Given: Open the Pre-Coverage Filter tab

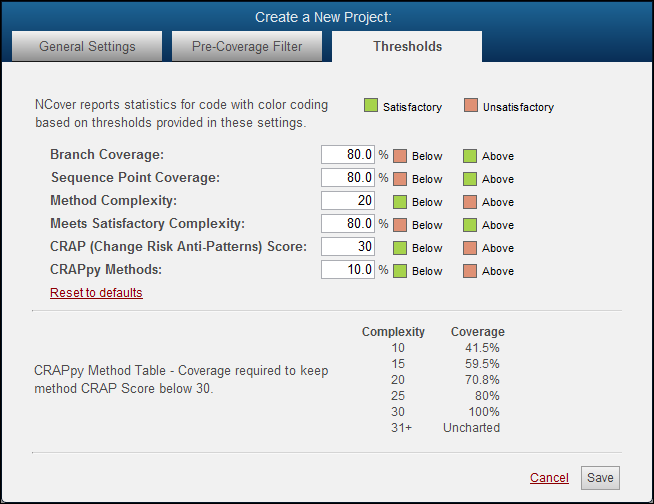Looking at the screenshot, I should pos(246,47).
